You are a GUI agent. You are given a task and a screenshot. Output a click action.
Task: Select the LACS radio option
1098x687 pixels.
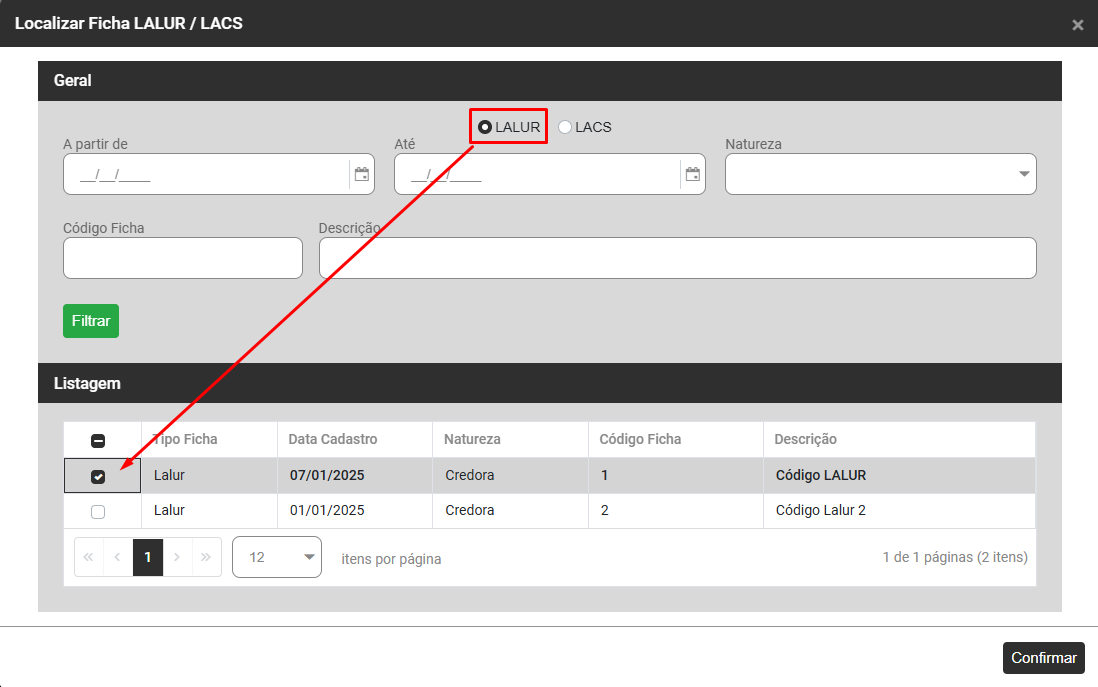pos(565,127)
